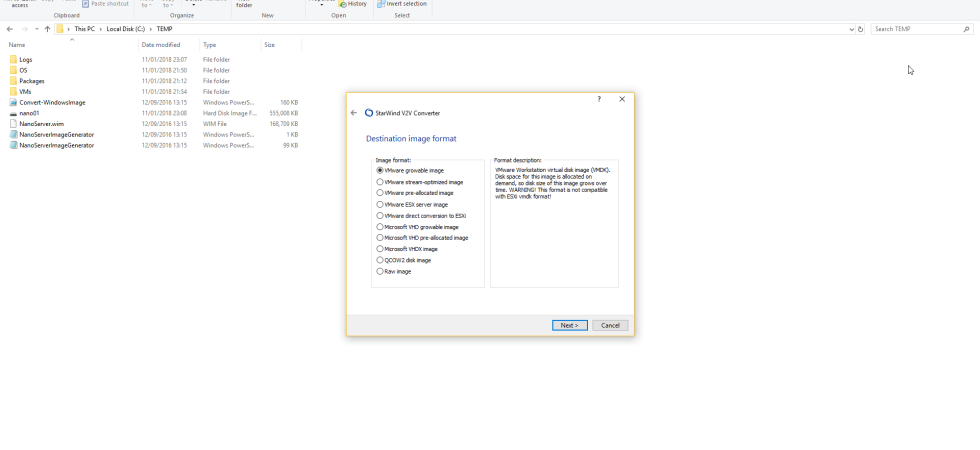Cancel the StarWind V2V Converter wizard
This screenshot has width=980, height=450.
[610, 325]
